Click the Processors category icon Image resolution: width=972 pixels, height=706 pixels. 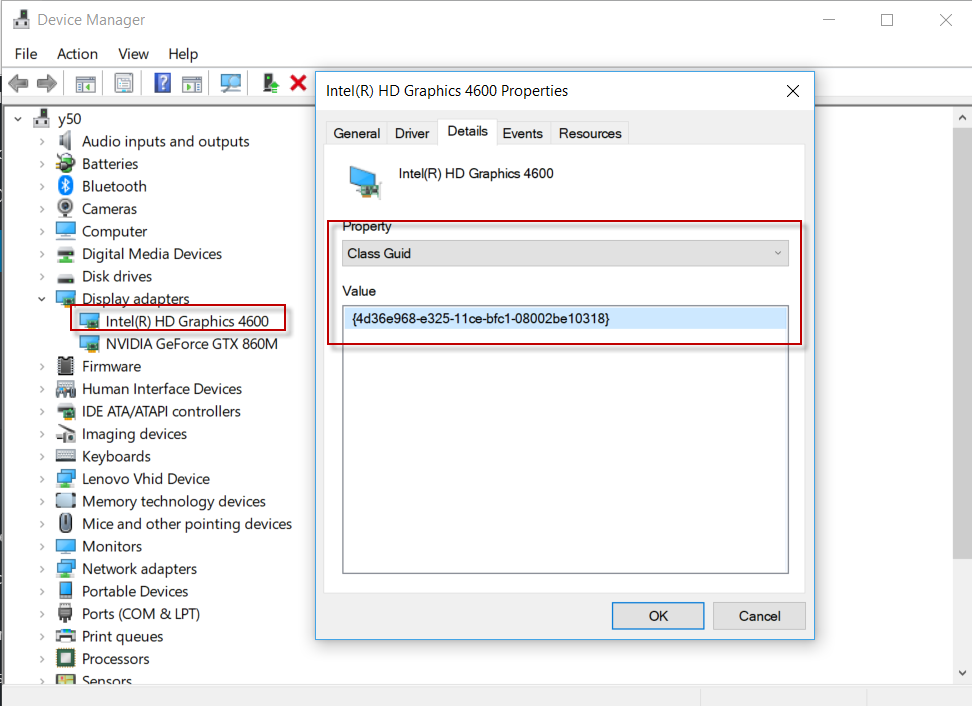coord(66,658)
